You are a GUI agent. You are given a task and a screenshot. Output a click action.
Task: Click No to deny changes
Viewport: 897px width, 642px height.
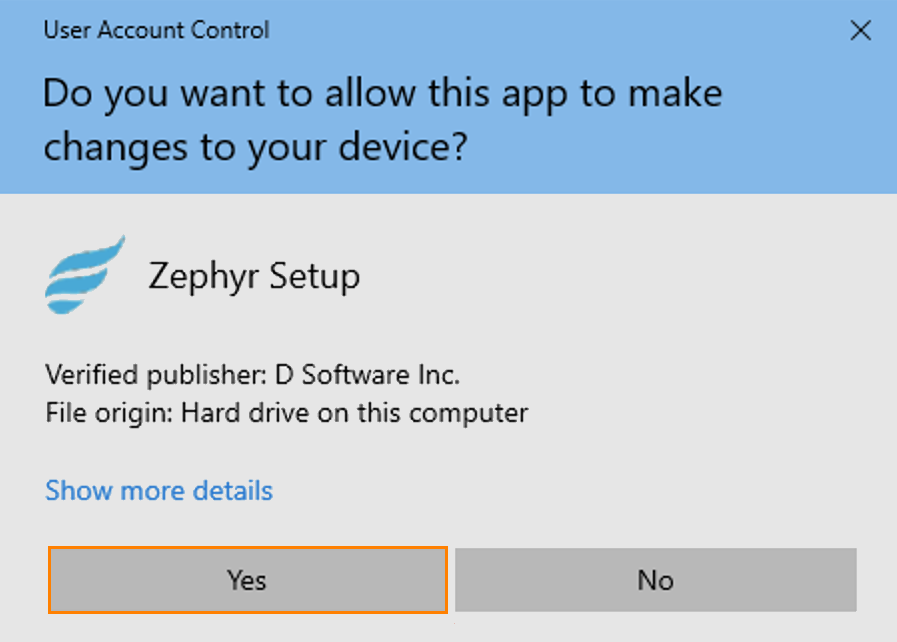pyautogui.click(x=655, y=580)
